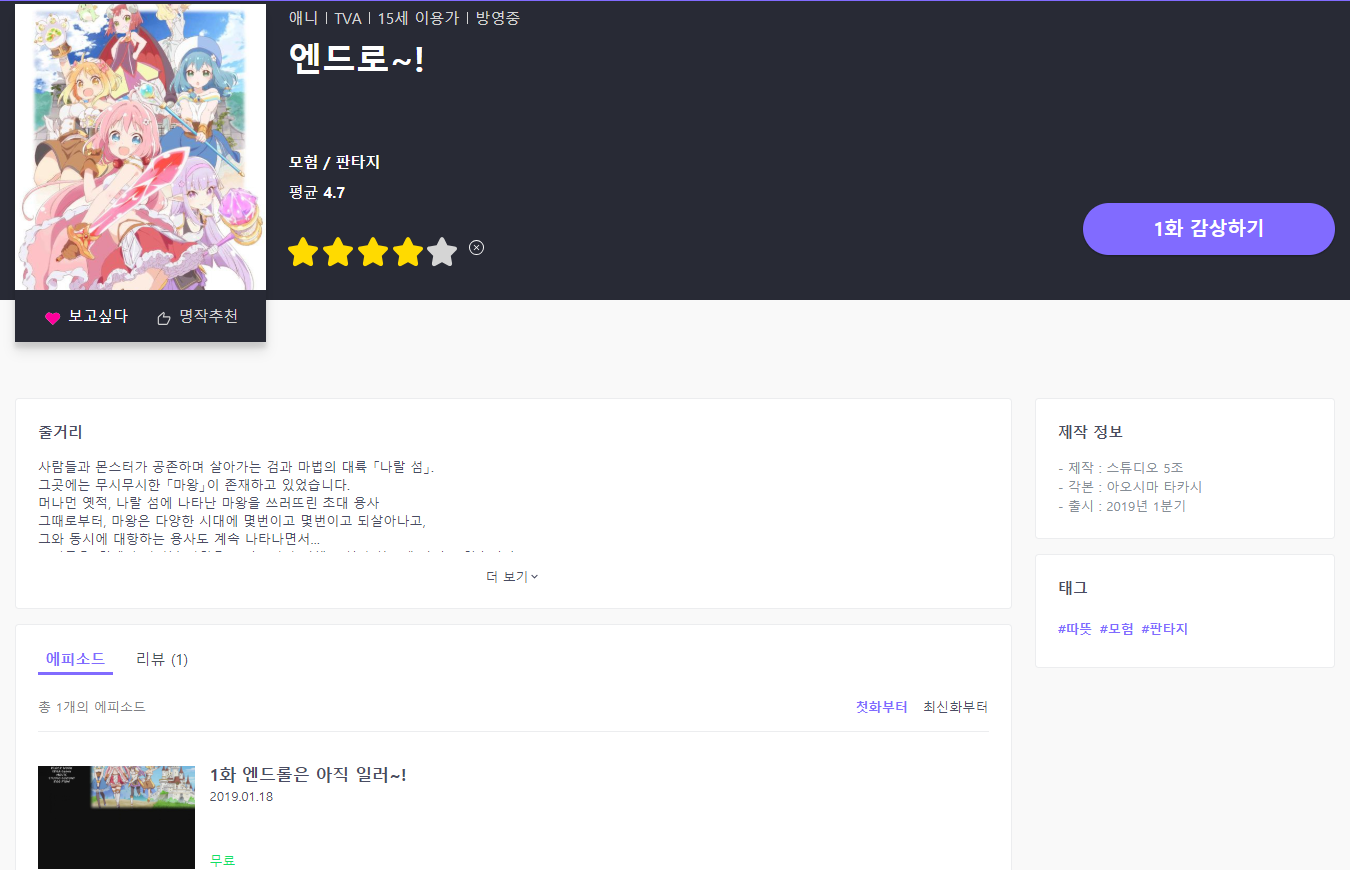The width and height of the screenshot is (1350, 870).
Task: Click the 엔드로~! poster image
Action: (x=140, y=147)
